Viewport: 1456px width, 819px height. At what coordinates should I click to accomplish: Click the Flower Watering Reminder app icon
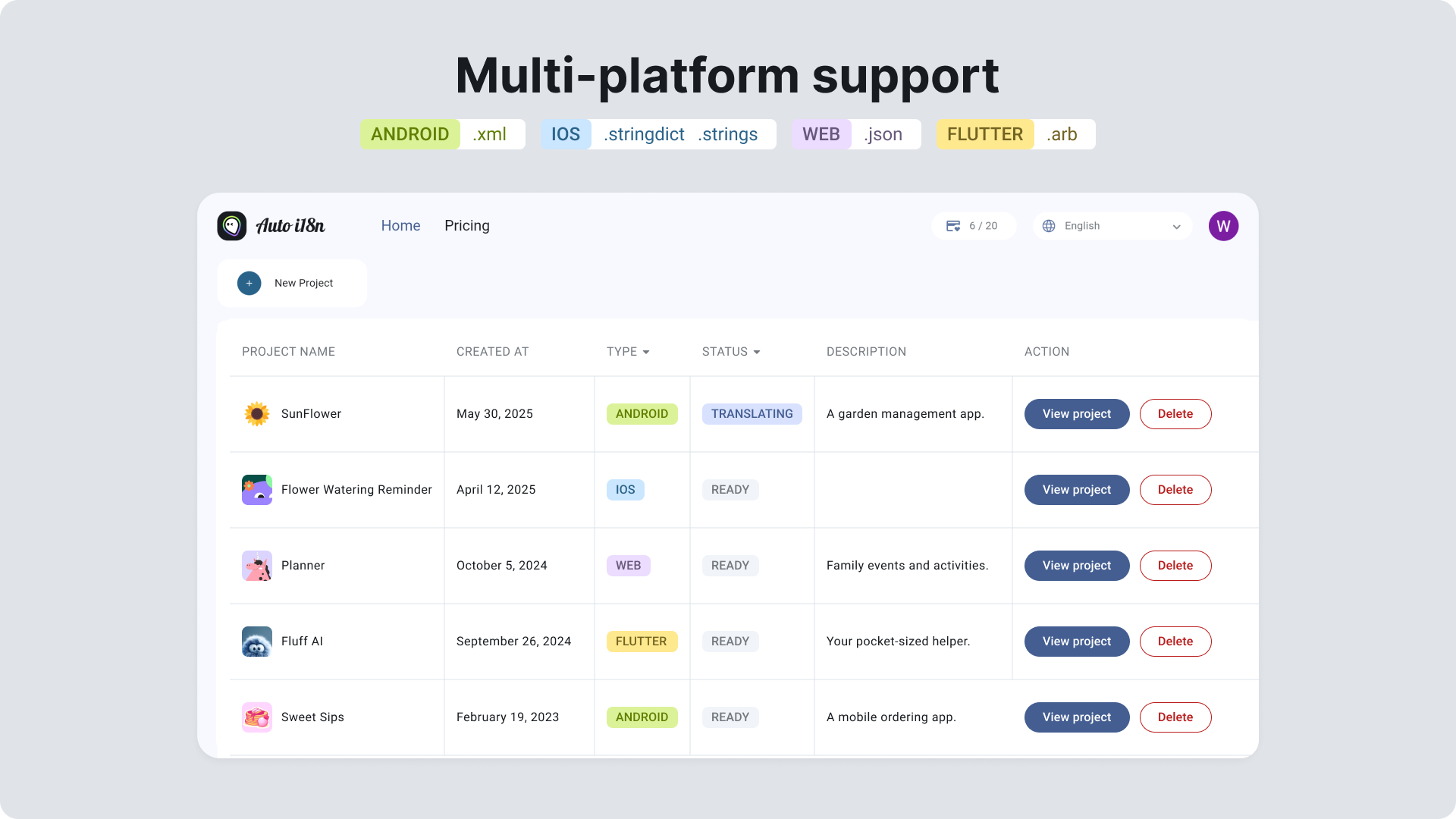(257, 490)
